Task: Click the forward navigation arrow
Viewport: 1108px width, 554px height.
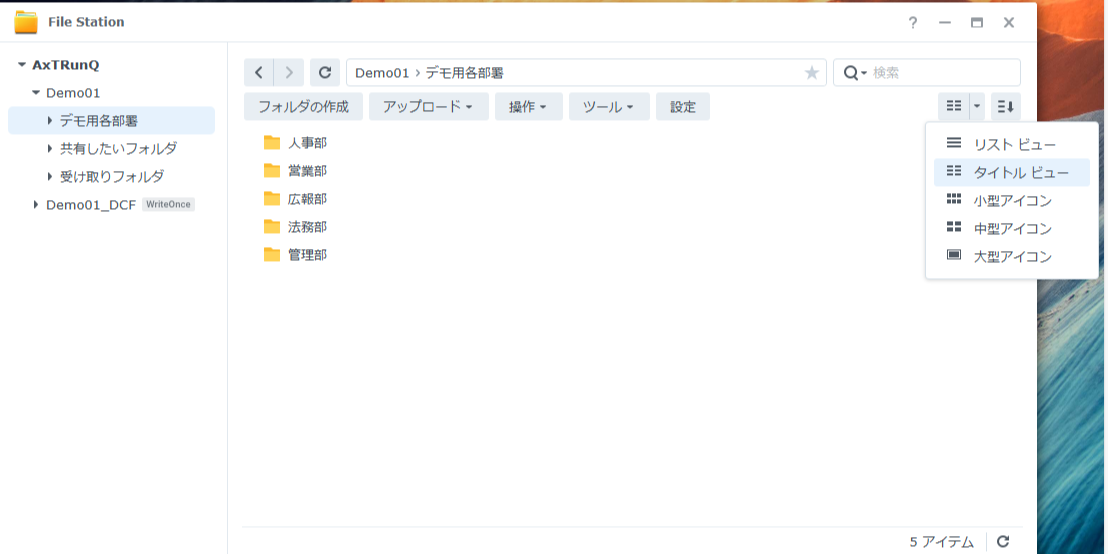Action: coord(289,72)
